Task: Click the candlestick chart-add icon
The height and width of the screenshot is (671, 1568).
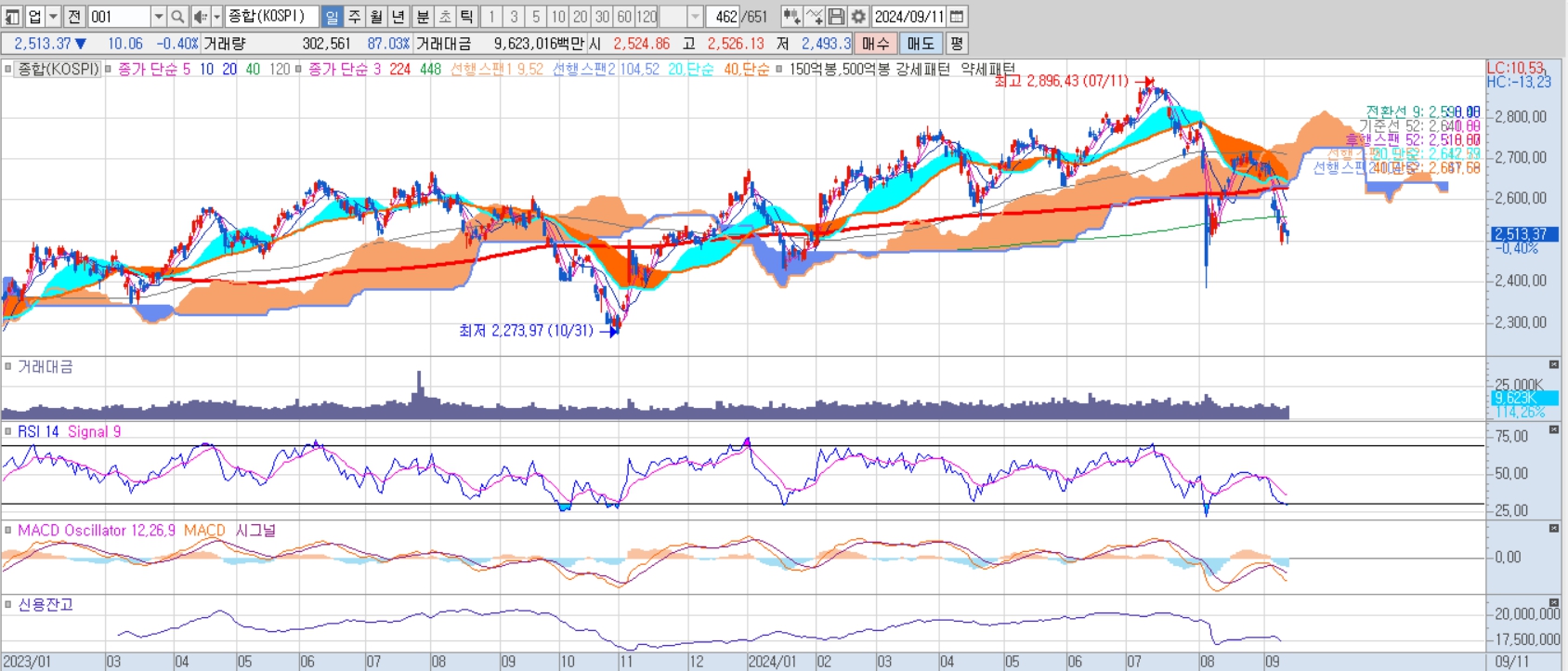Action: point(791,17)
